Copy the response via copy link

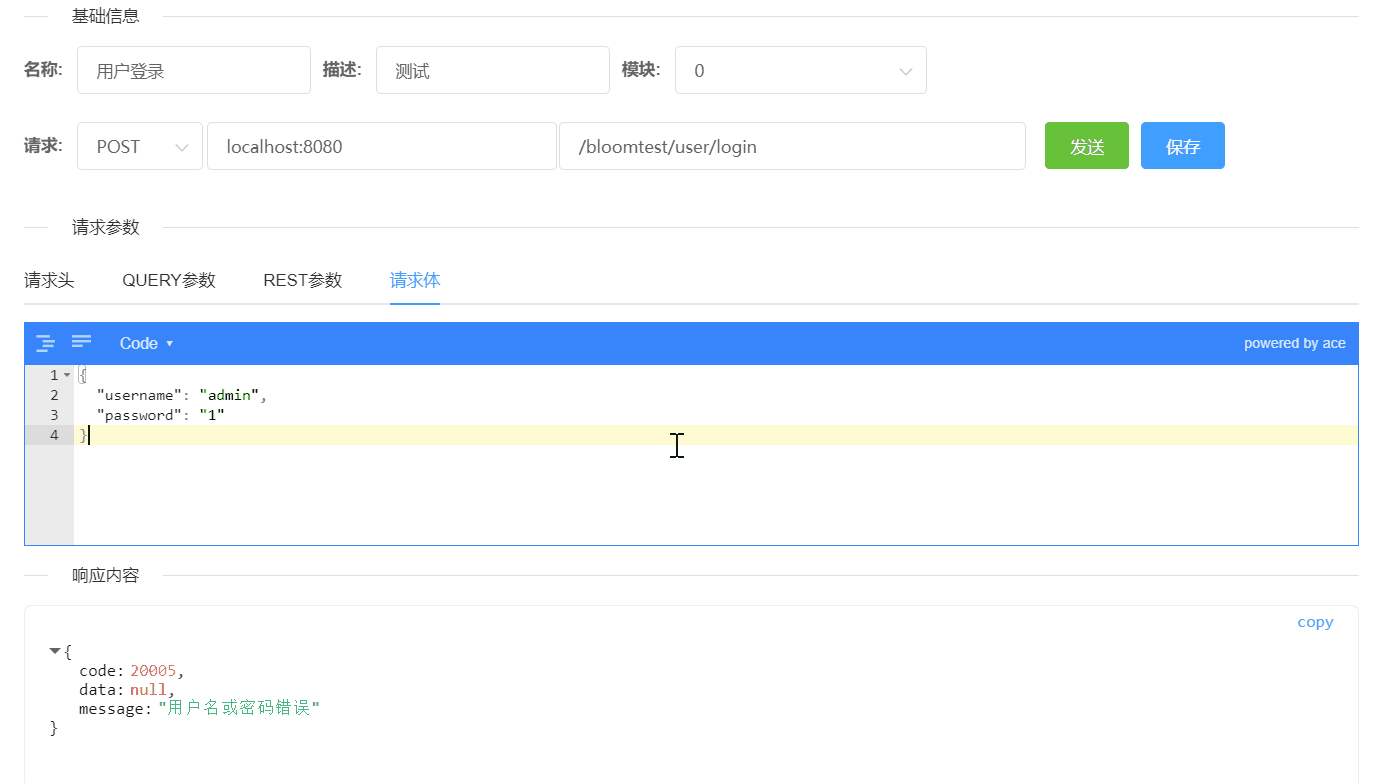tap(1315, 622)
